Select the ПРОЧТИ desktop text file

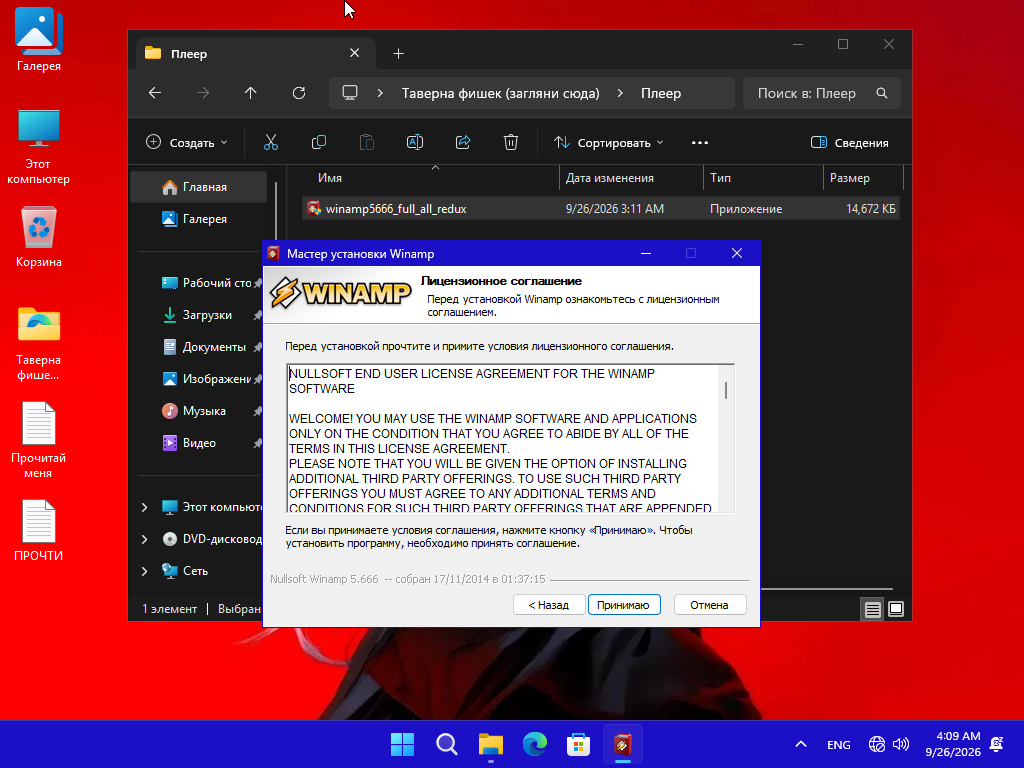point(39,530)
